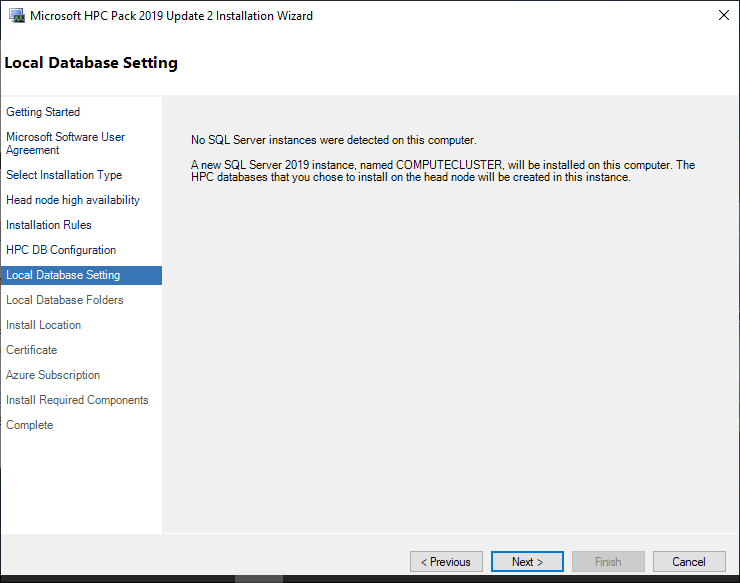Close the Installation Wizard window
This screenshot has width=740, height=583.
tap(723, 16)
